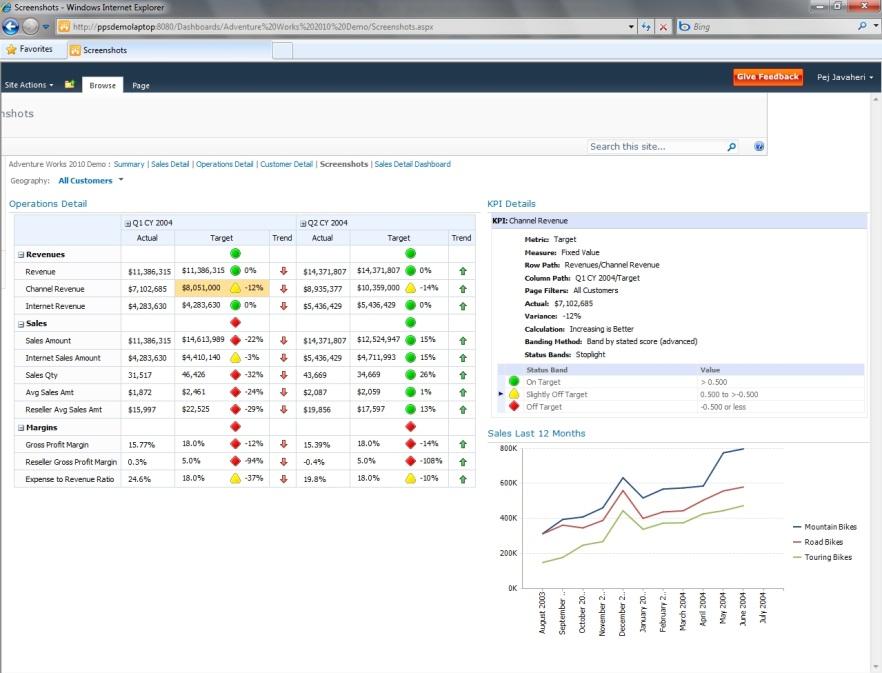Click the Mountain Bikes legend entry

coord(825,527)
